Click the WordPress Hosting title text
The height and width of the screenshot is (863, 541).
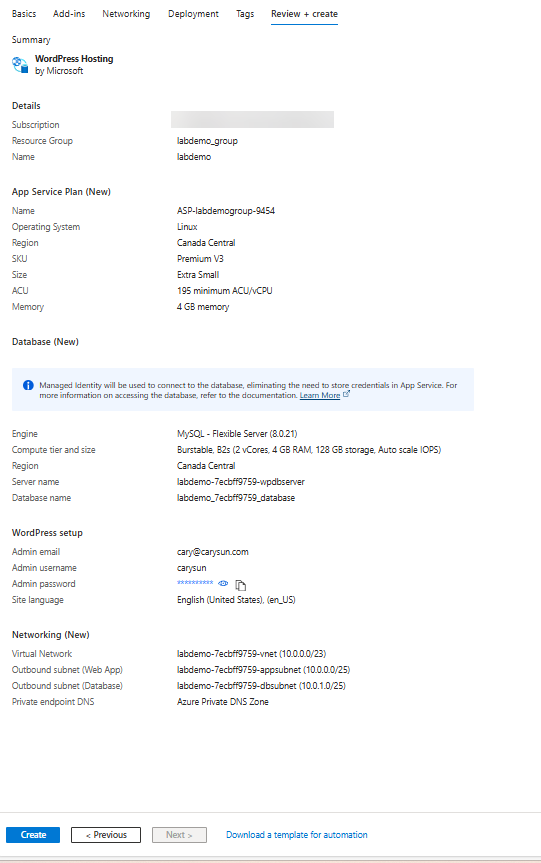74,59
